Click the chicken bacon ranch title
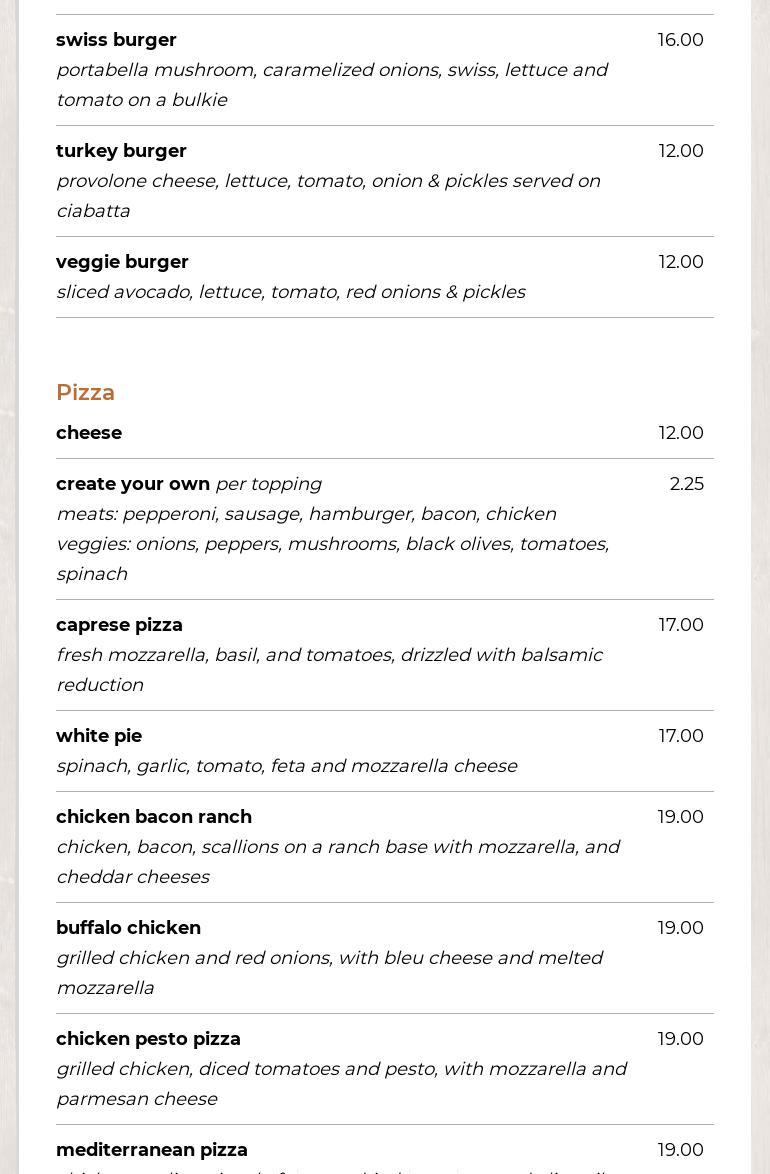This screenshot has width=770, height=1174. coord(154,817)
